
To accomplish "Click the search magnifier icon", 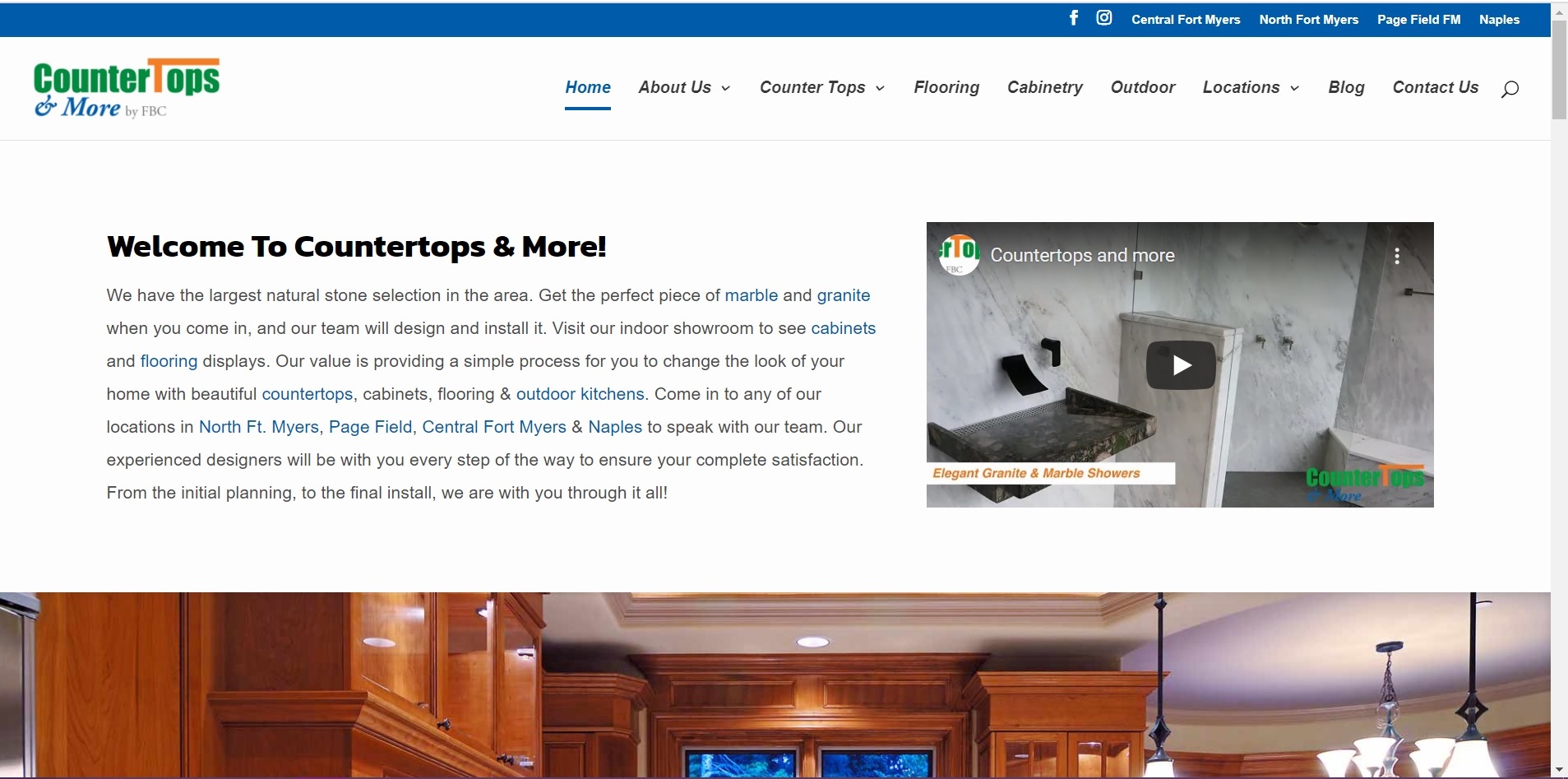I will click(1510, 89).
